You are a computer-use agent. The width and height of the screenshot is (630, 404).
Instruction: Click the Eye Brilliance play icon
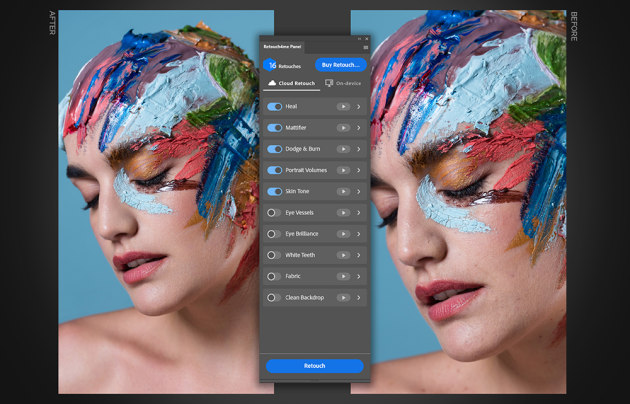coord(343,234)
